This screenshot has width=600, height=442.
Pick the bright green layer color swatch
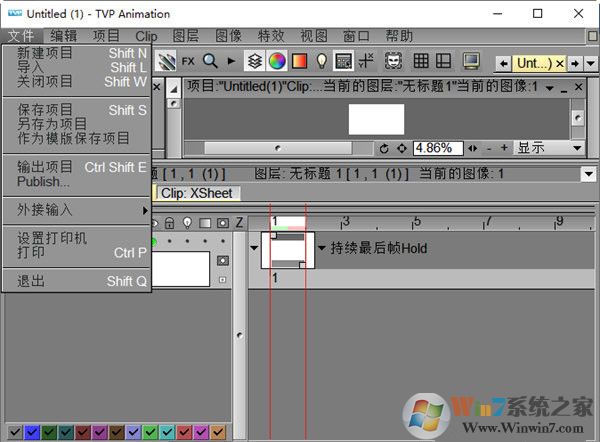pyautogui.click(x=150, y=432)
